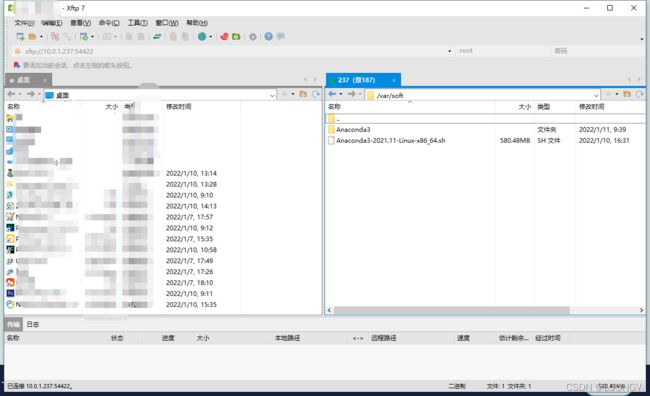Open the 工具(T) menu
This screenshot has width=650, height=396.
pyautogui.click(x=137, y=23)
